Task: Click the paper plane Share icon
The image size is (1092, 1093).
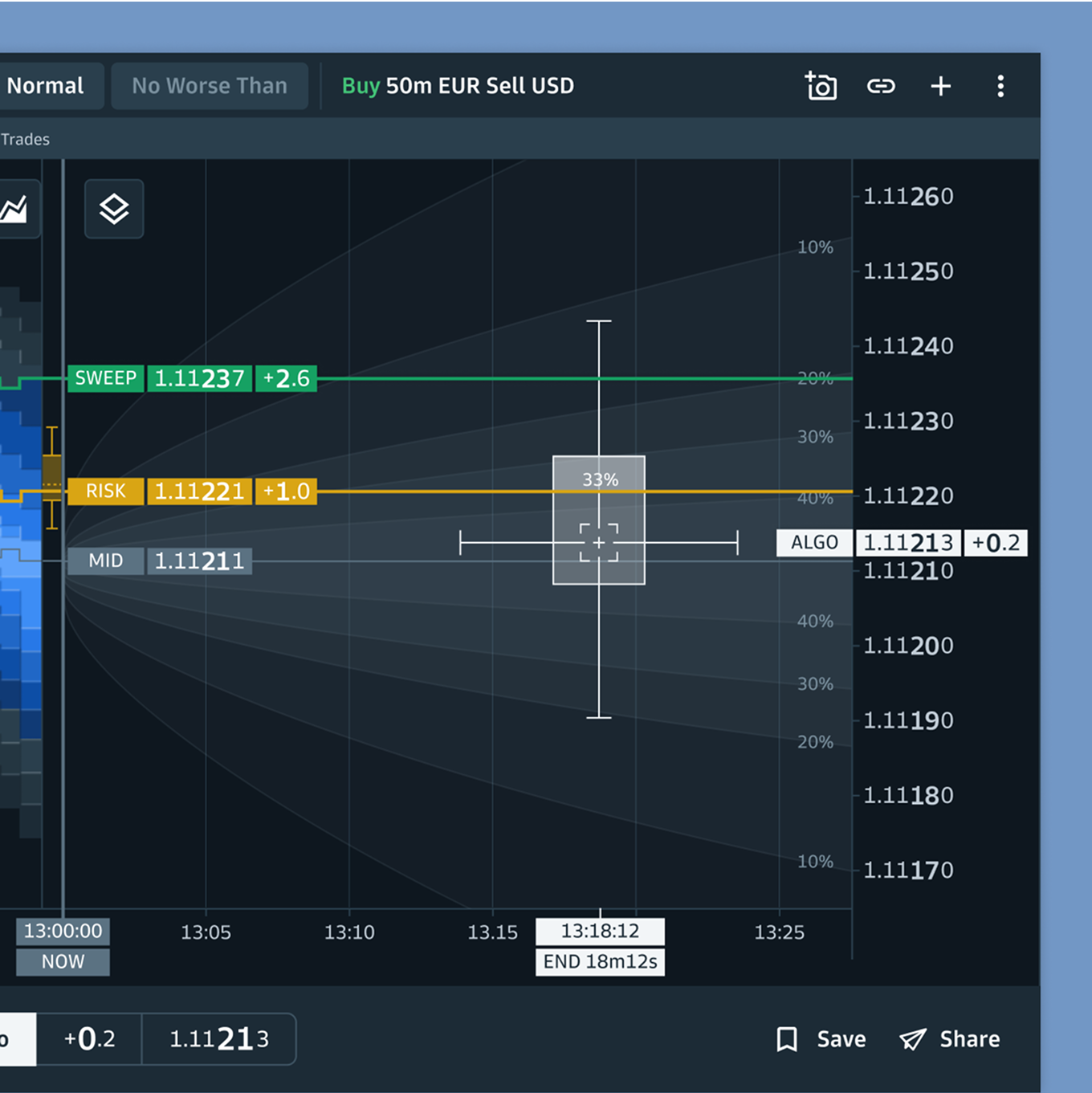Action: click(x=913, y=1039)
